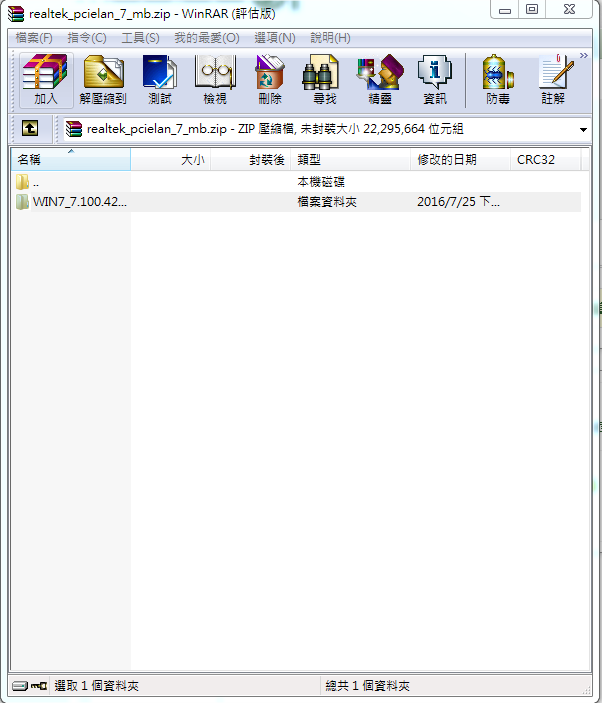Run the 測試 (Test) archive tool
This screenshot has height=703, width=602.
point(160,80)
